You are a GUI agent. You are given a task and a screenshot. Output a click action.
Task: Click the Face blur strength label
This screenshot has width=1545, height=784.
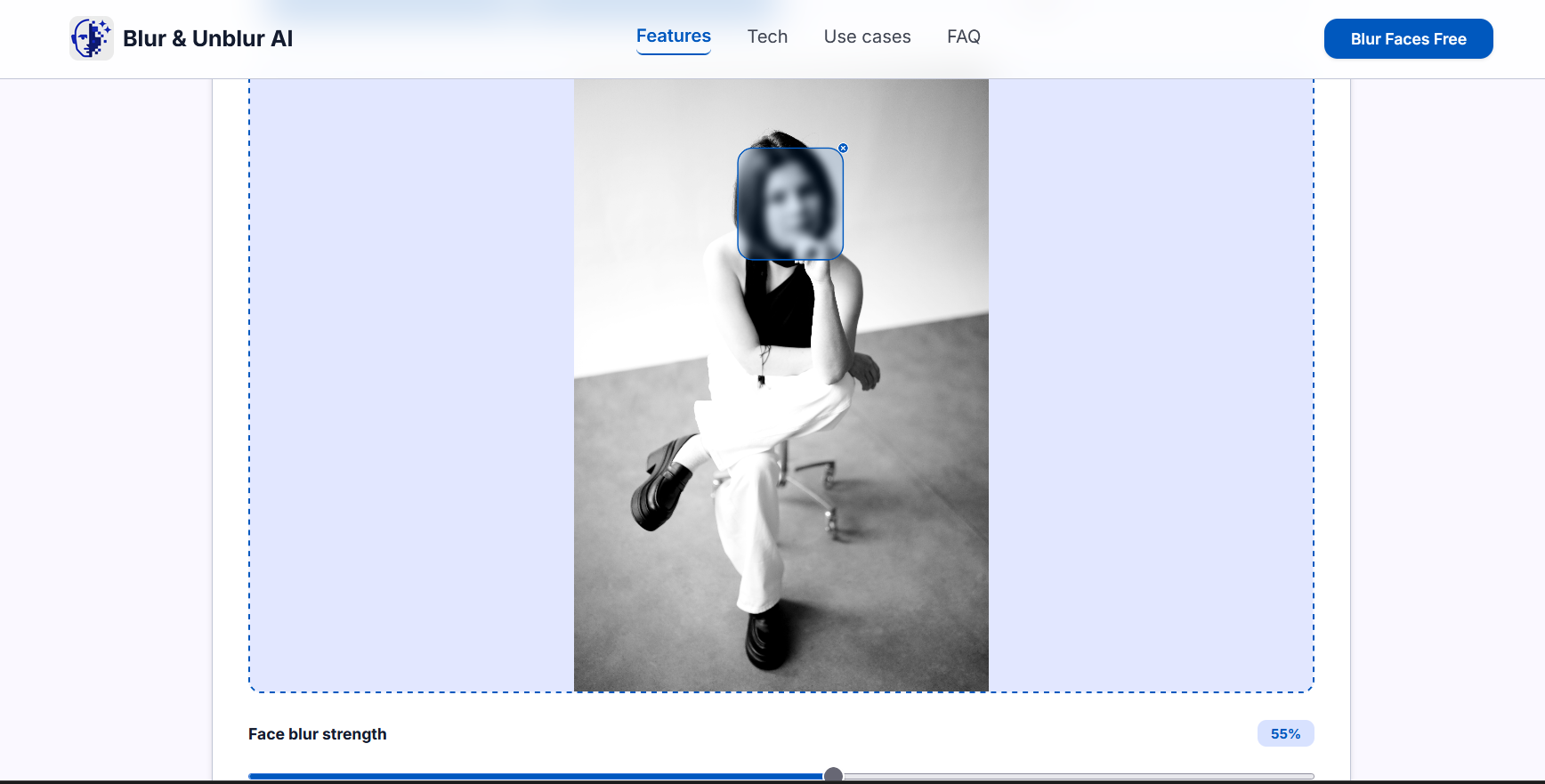coord(318,734)
